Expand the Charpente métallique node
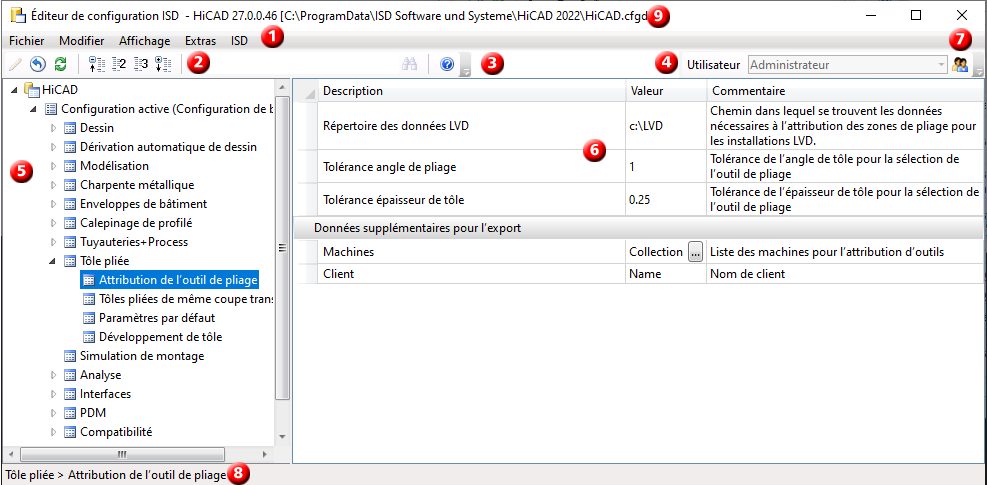987x485 pixels. coord(54,185)
